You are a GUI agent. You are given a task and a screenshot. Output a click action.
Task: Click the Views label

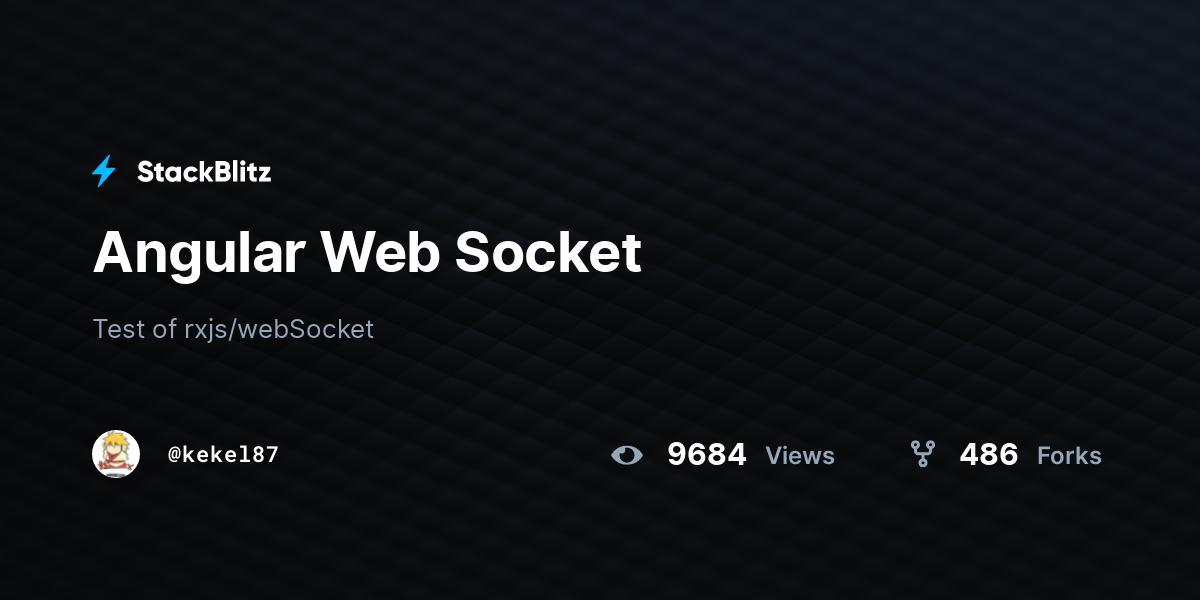pos(800,456)
